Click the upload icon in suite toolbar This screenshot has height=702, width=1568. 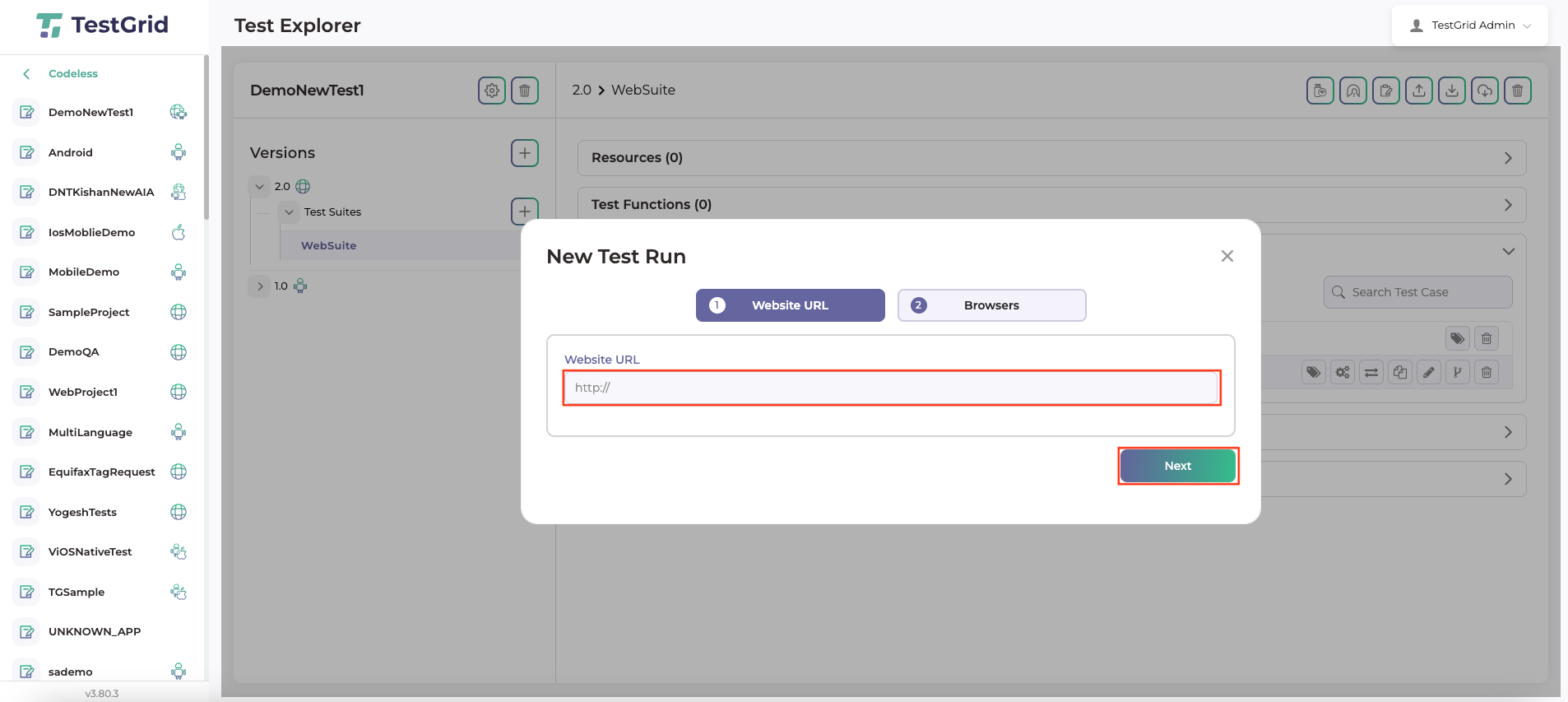tap(1419, 91)
